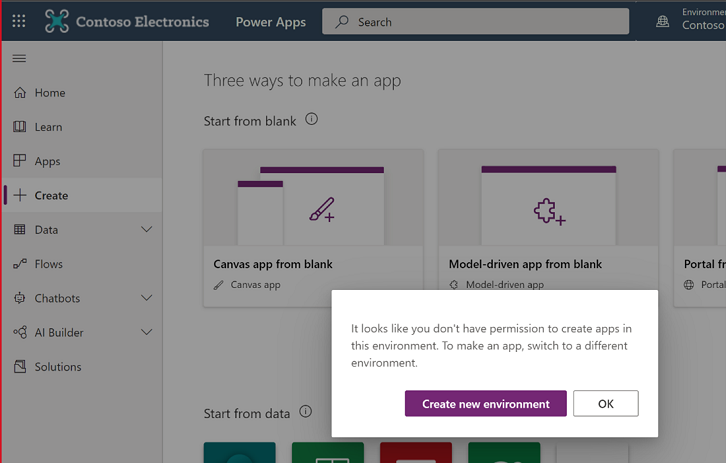Viewport: 726px width, 463px height.
Task: Expand the Chatbots section chevron
Action: coord(146,298)
